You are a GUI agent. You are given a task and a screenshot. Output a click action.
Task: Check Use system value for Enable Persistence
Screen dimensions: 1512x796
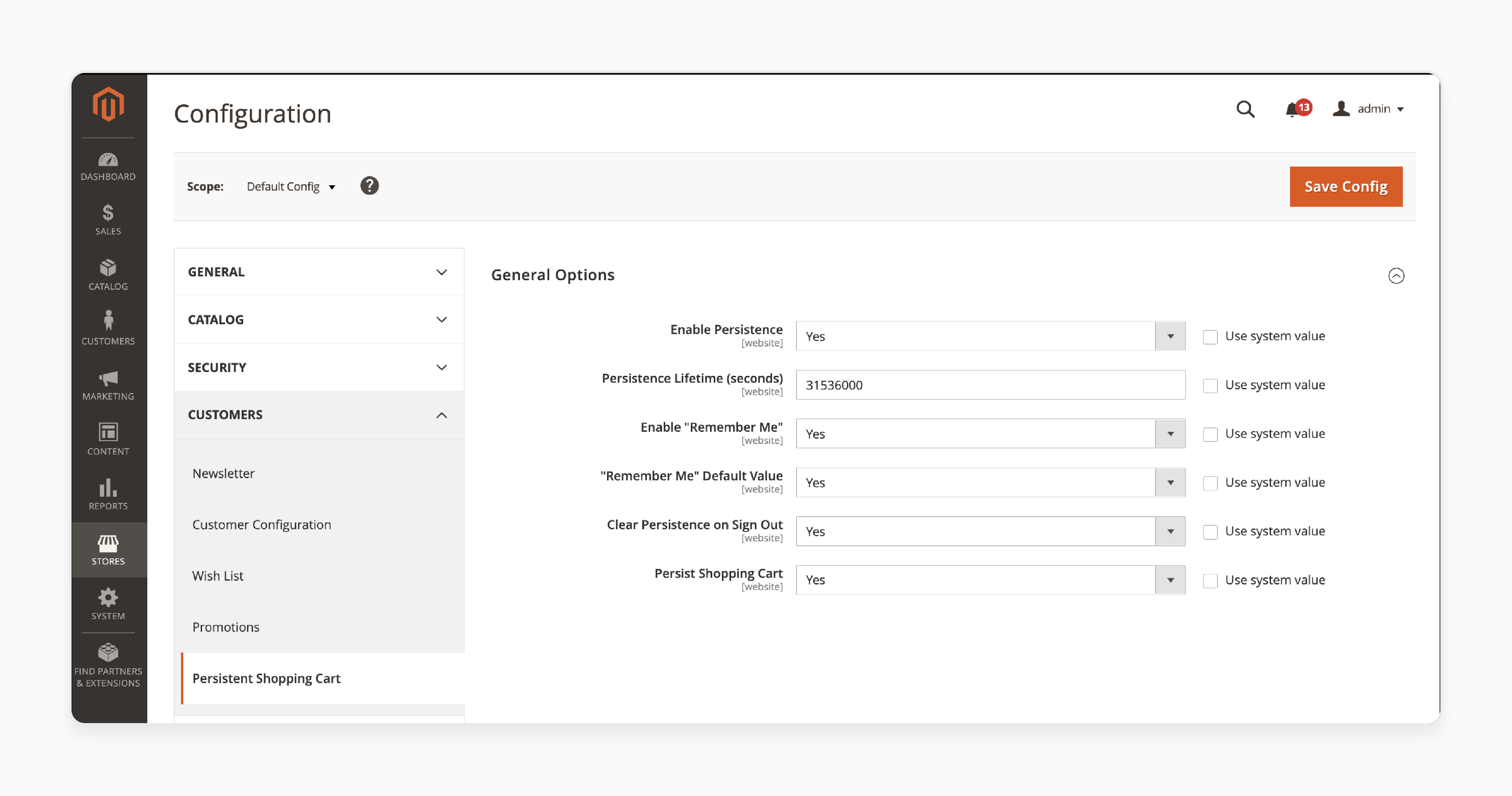pos(1210,336)
